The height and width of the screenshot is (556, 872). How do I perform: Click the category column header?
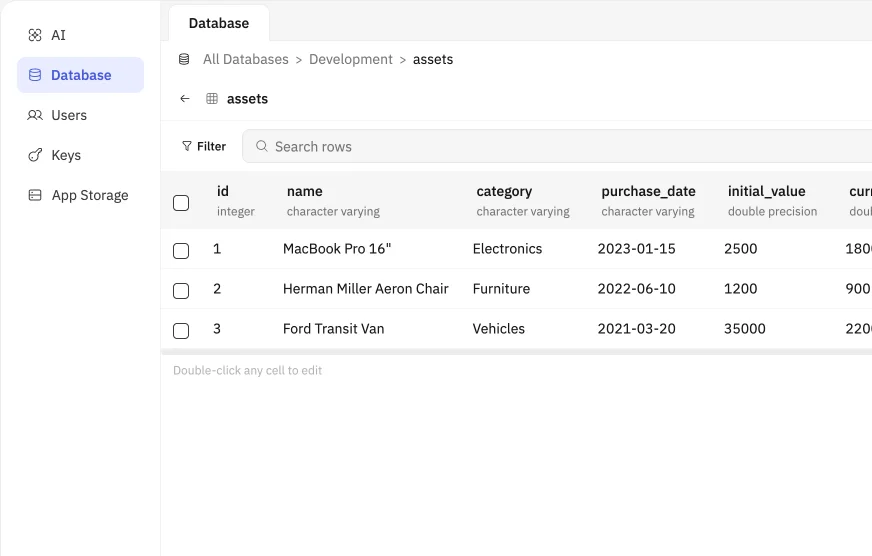[523, 201]
